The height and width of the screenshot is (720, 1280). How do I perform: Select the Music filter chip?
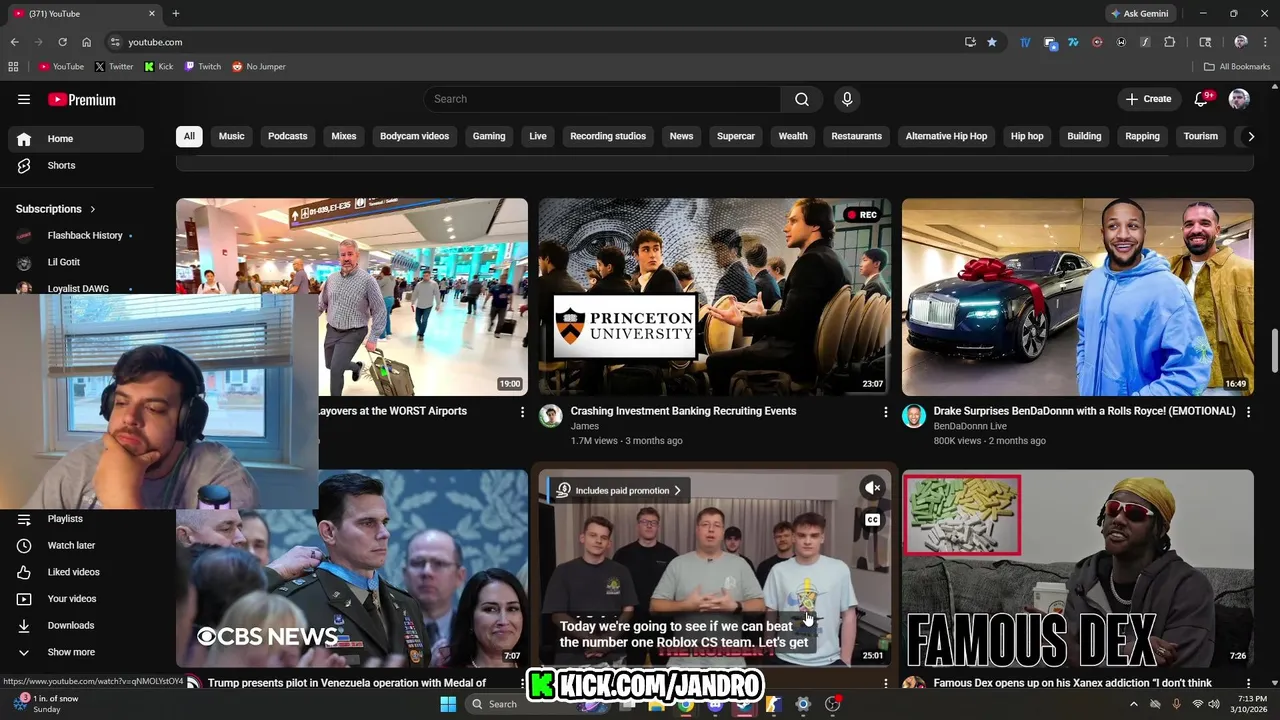coord(231,136)
